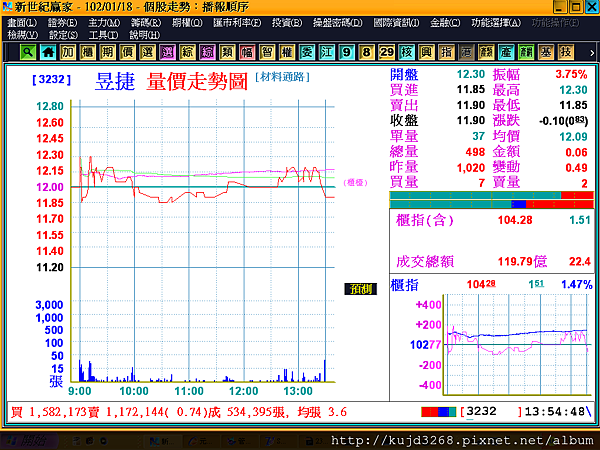Click the 昨量 value 1,020
The image size is (600, 450).
pos(471,168)
